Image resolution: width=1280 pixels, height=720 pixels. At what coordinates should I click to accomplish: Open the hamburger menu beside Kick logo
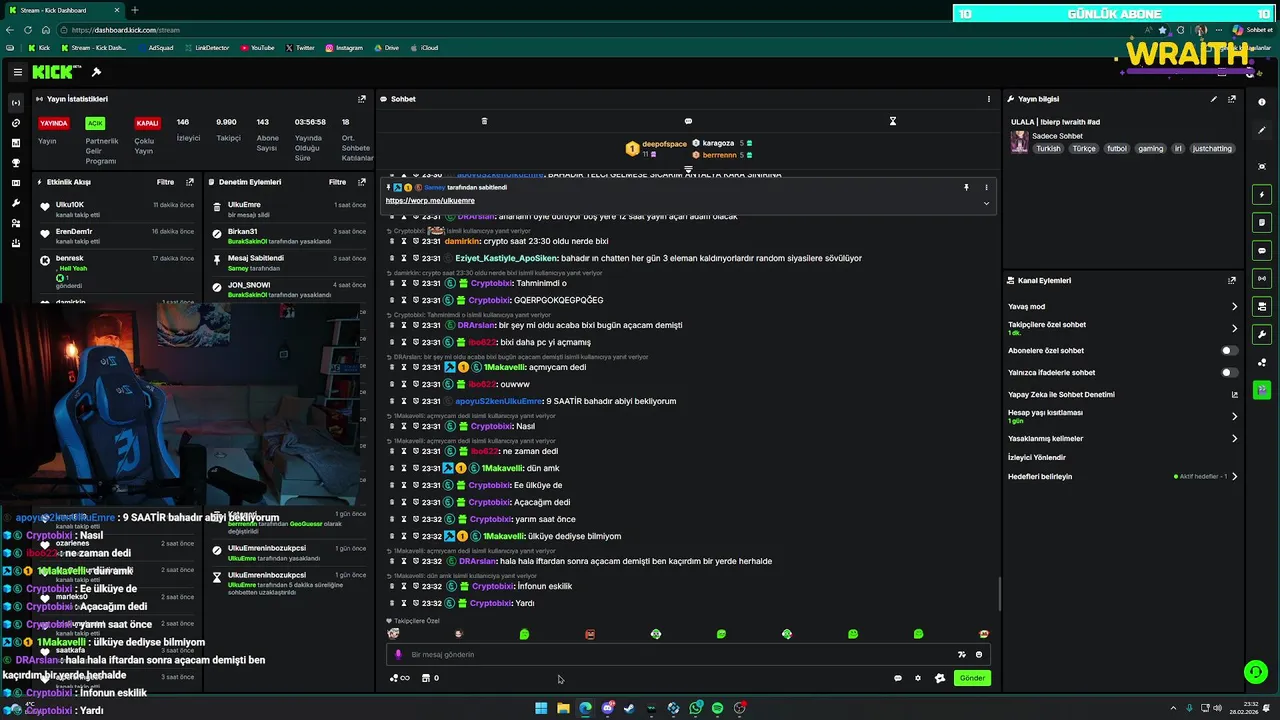tap(17, 72)
